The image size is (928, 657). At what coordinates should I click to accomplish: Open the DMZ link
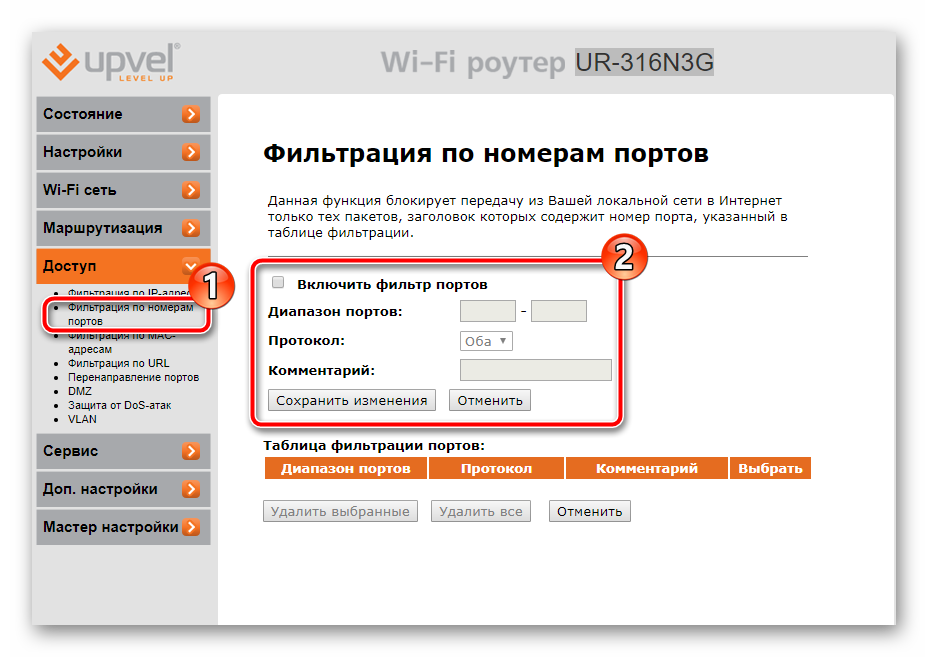80,391
